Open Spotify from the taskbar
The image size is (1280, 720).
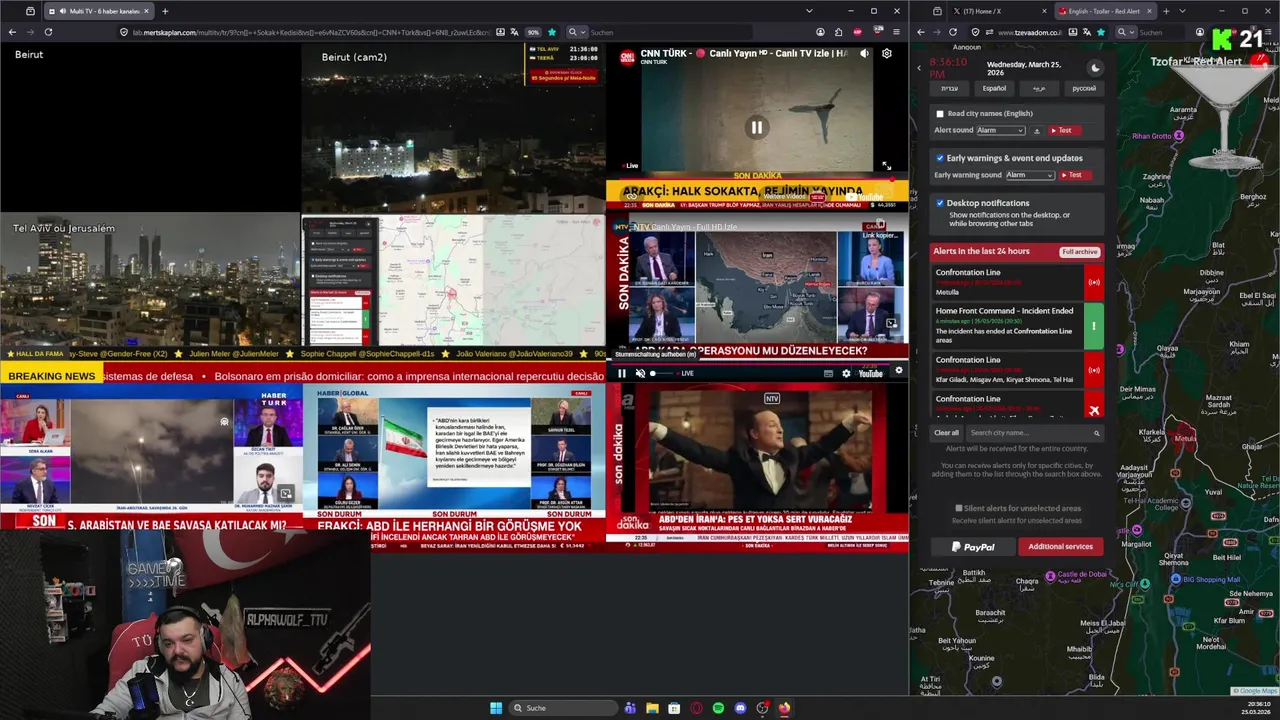[x=718, y=708]
